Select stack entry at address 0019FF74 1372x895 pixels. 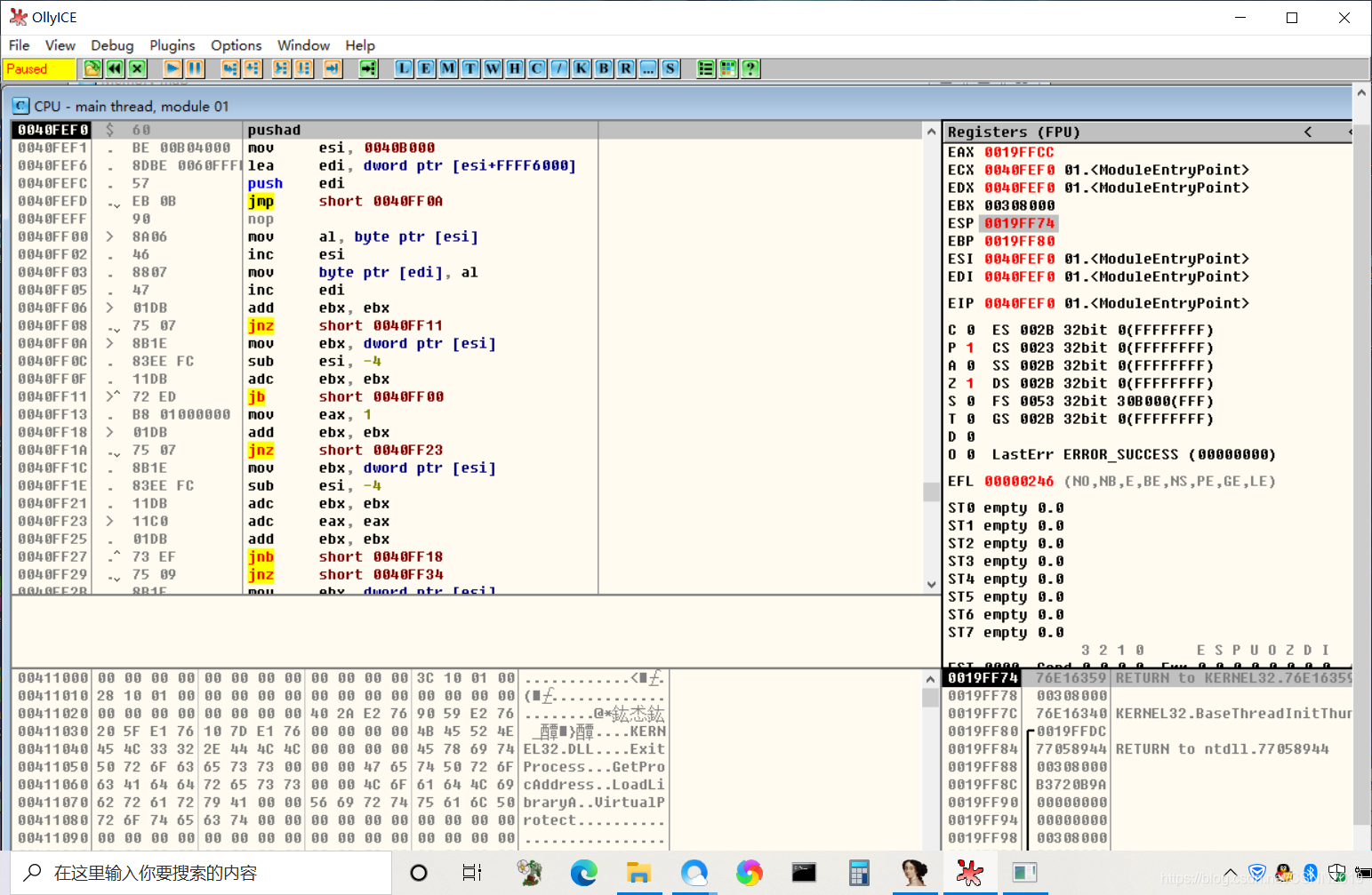(x=1147, y=678)
